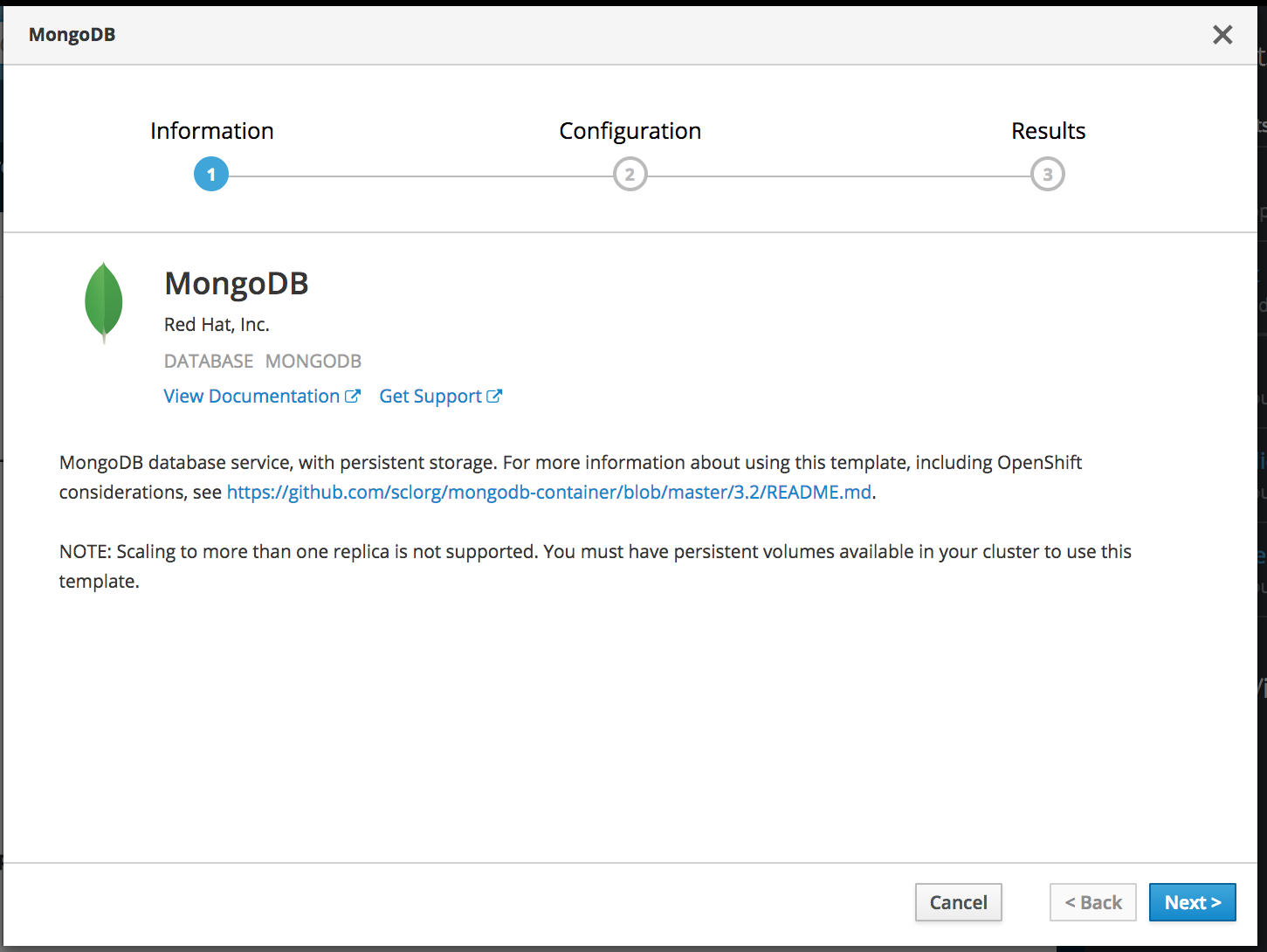
Task: Select step 3 Results circle
Action: [x=1048, y=175]
